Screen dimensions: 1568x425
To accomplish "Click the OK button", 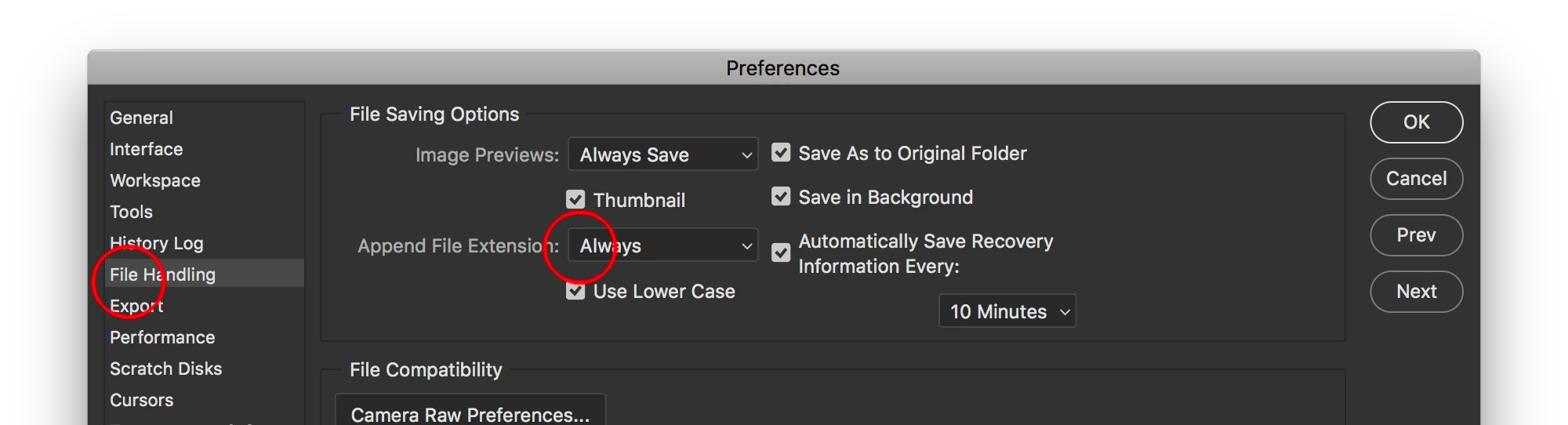I will 1416,122.
